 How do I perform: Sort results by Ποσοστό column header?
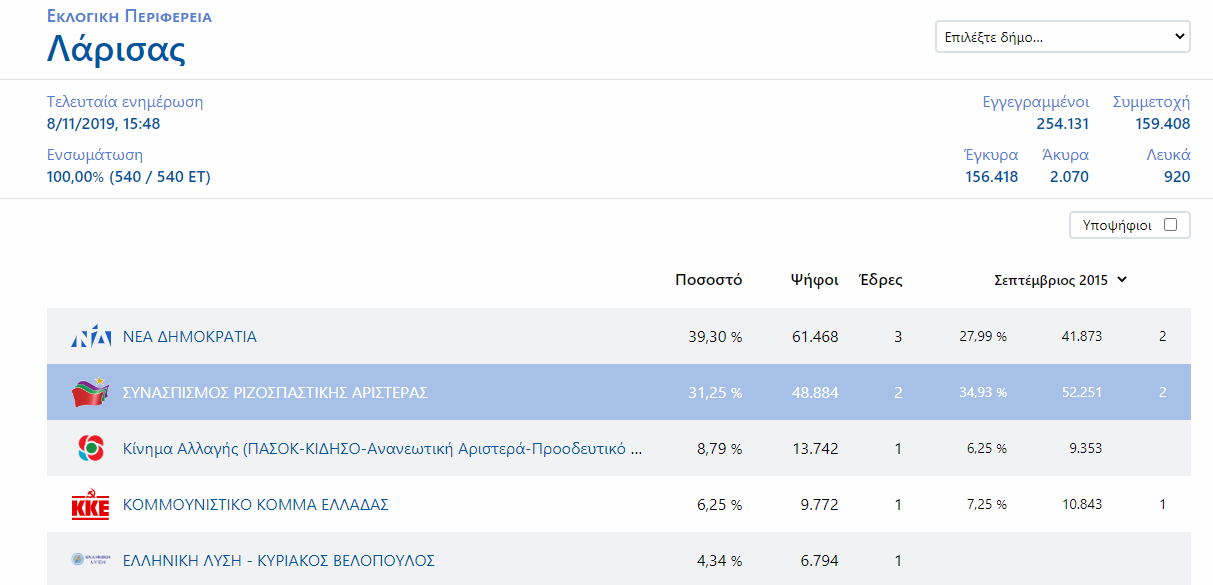pos(708,280)
